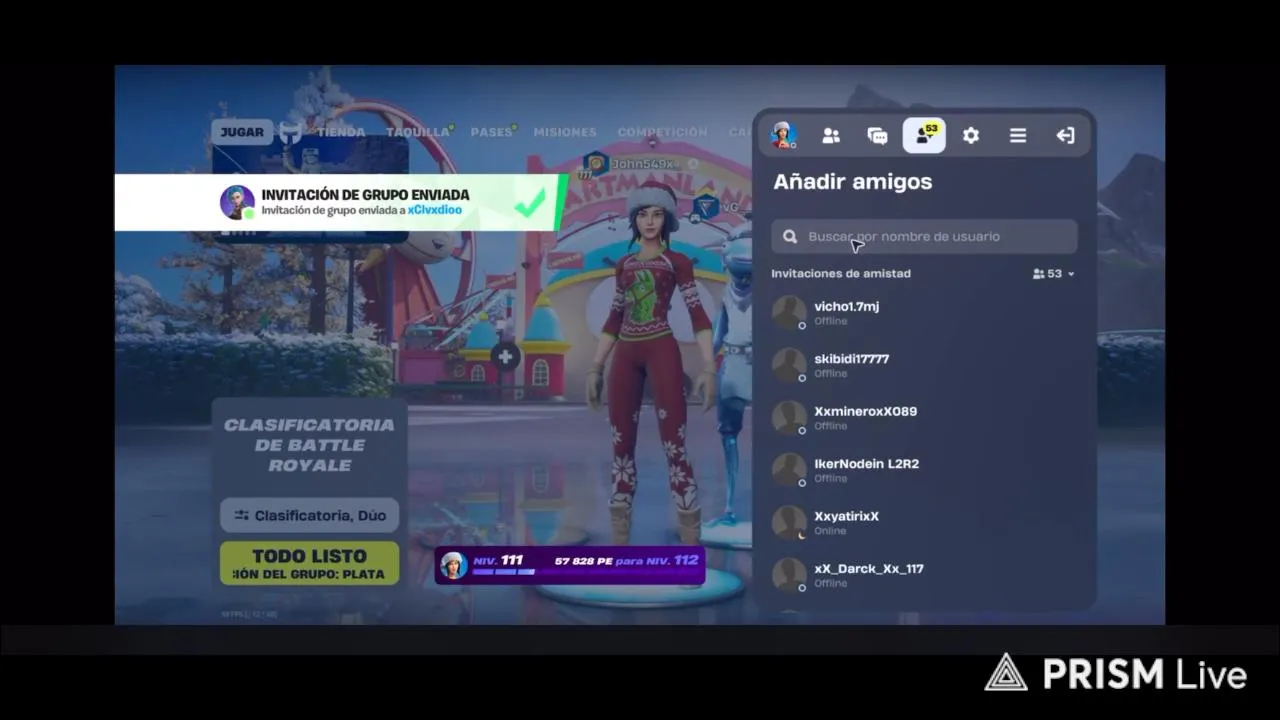1280x720 pixels.
Task: Select the XxyatirixX invitation name
Action: pos(847,516)
